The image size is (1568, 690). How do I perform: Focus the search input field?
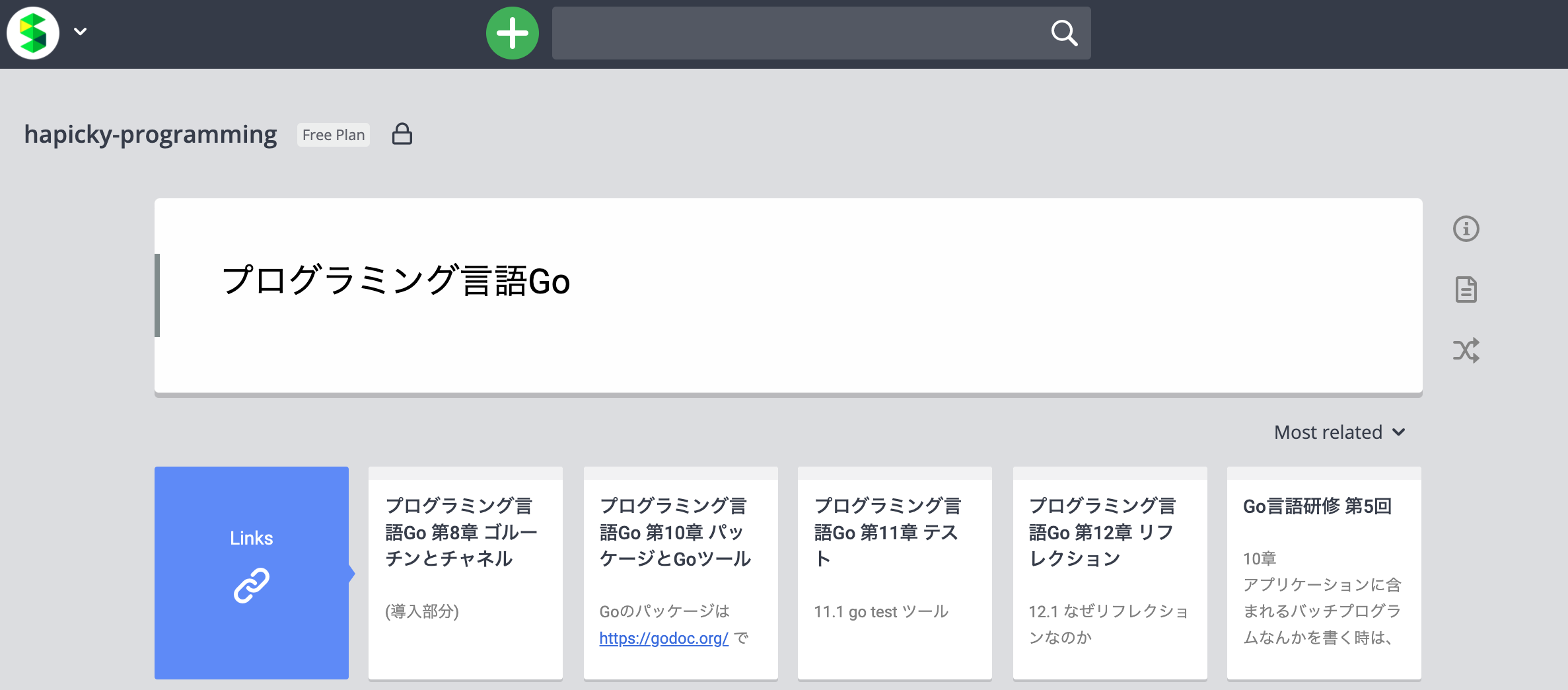click(821, 33)
